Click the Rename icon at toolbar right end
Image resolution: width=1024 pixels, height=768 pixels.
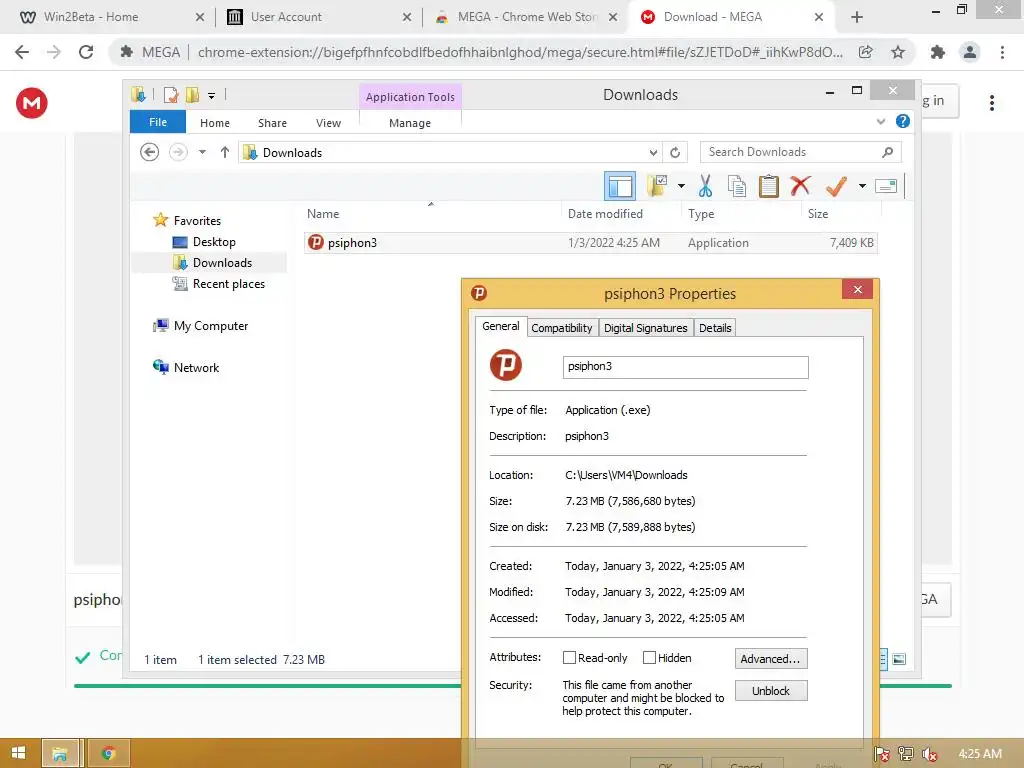pyautogui.click(x=886, y=186)
